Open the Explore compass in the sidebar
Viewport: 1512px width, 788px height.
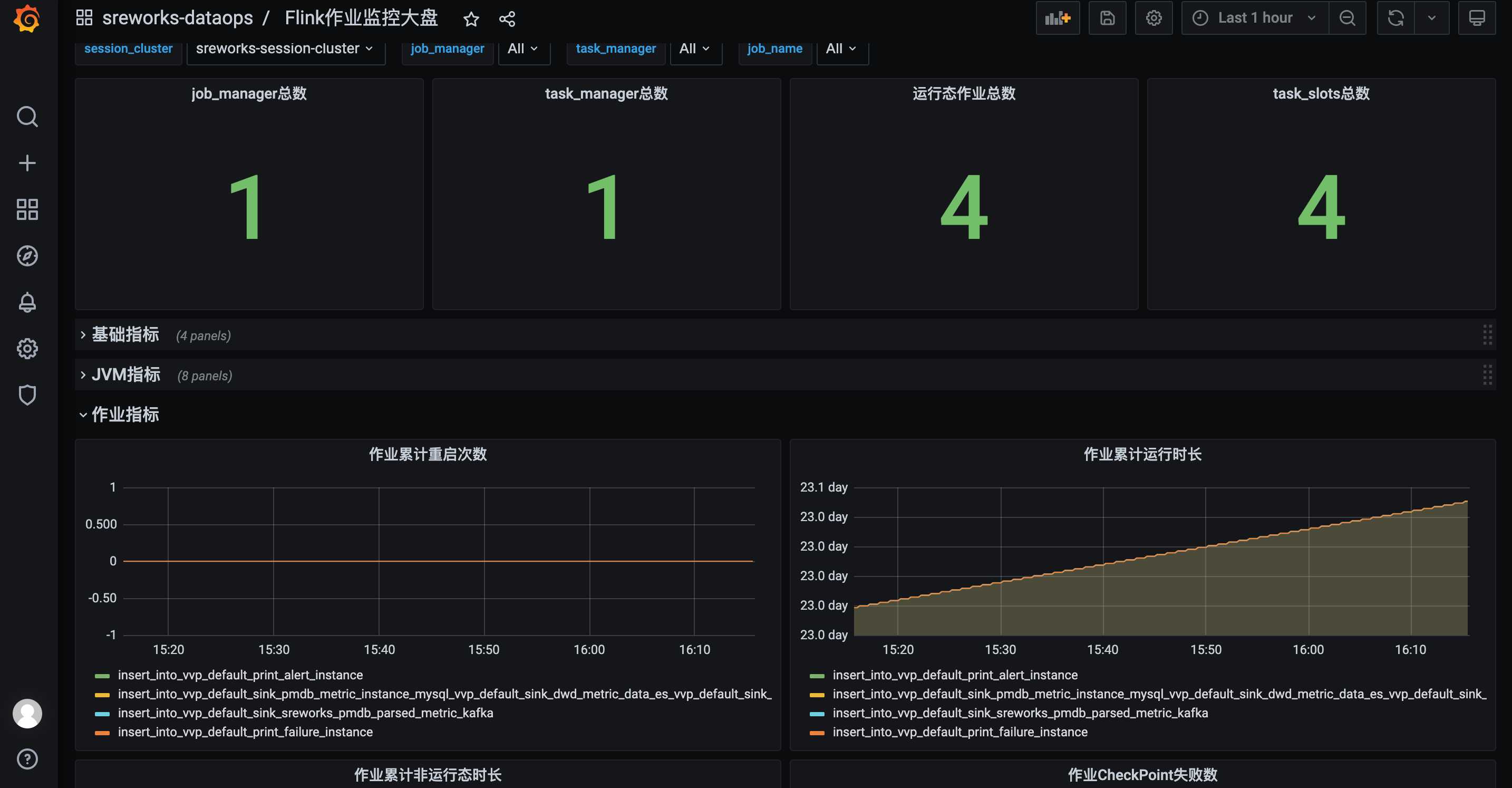[27, 256]
